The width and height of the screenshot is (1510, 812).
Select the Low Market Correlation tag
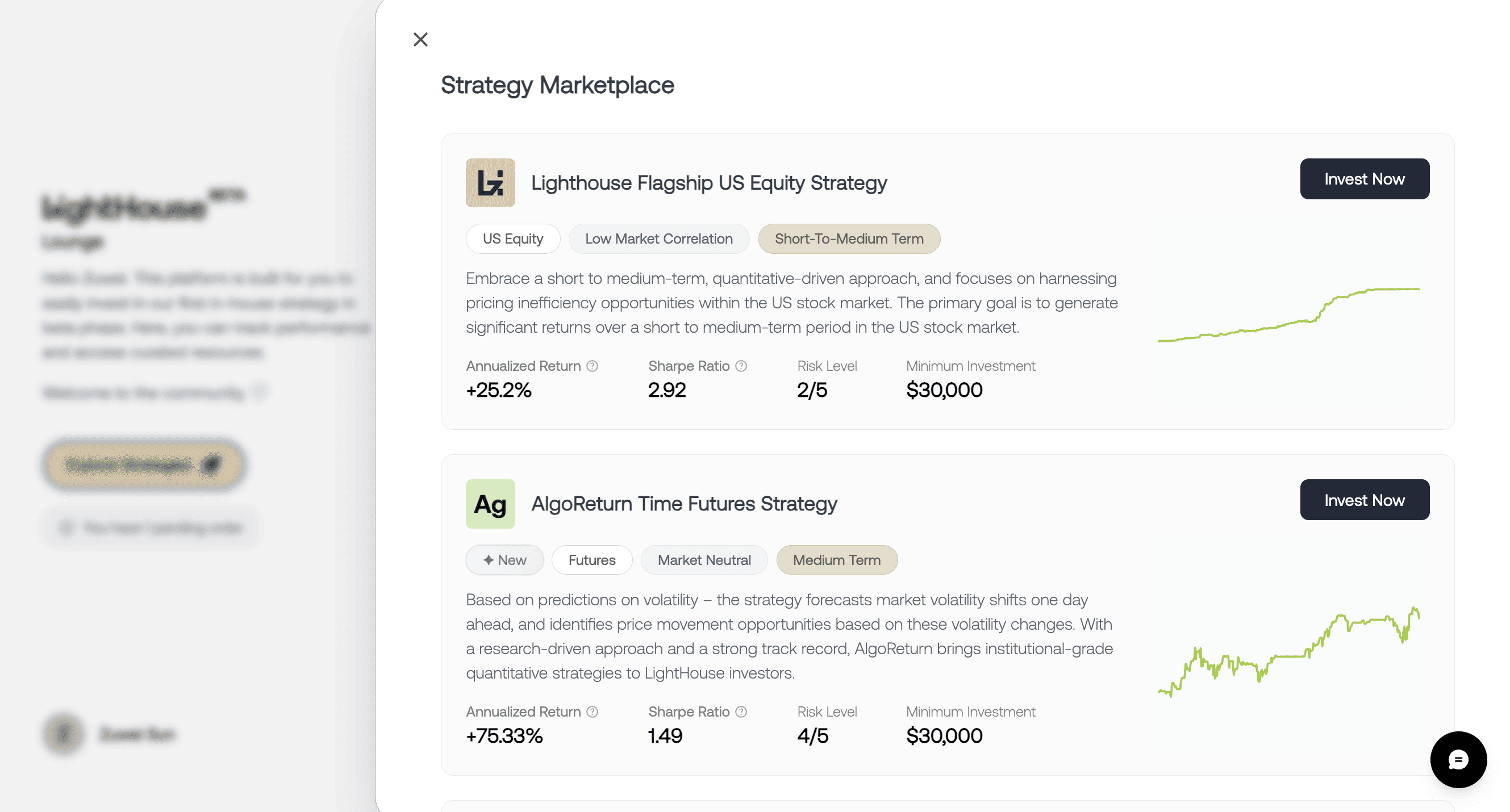(x=659, y=238)
